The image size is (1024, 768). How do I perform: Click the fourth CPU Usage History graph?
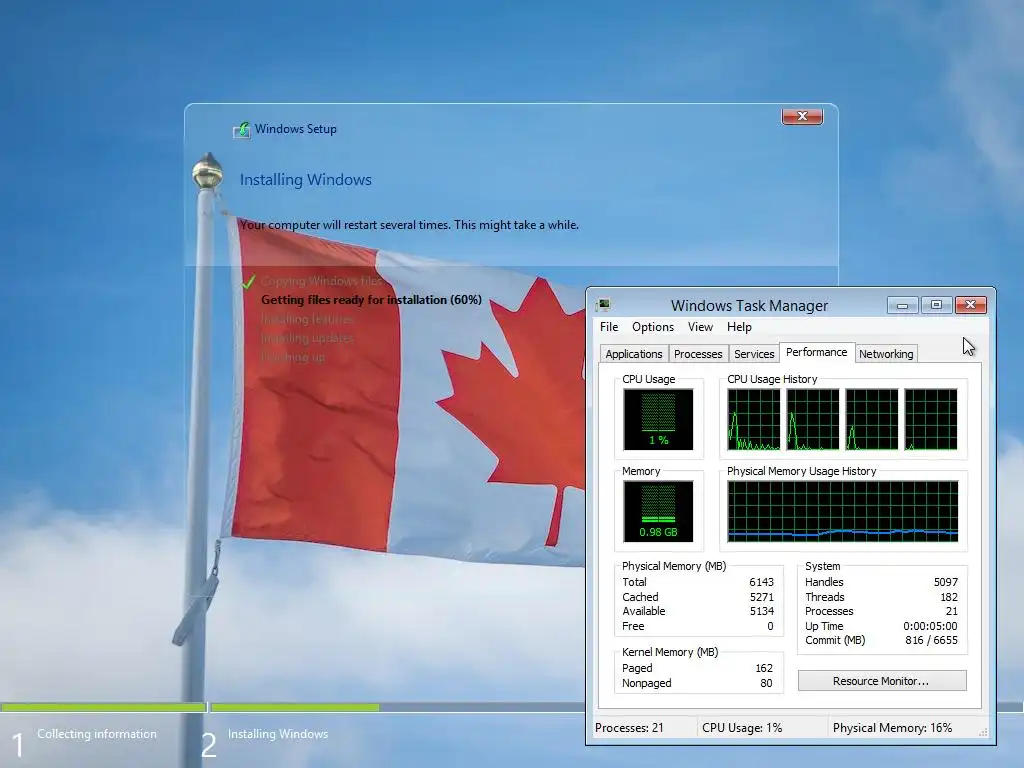point(931,419)
